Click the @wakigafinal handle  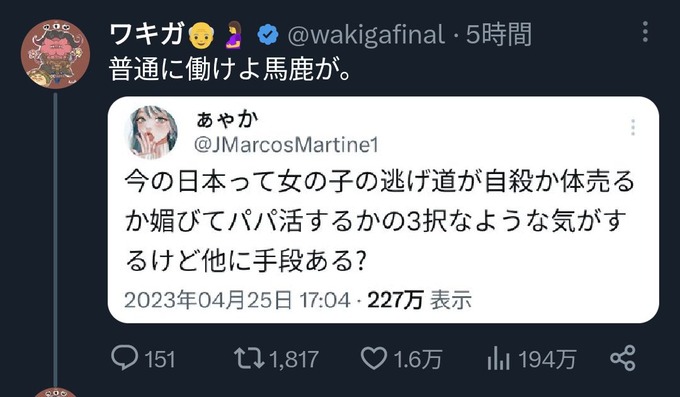pos(366,35)
